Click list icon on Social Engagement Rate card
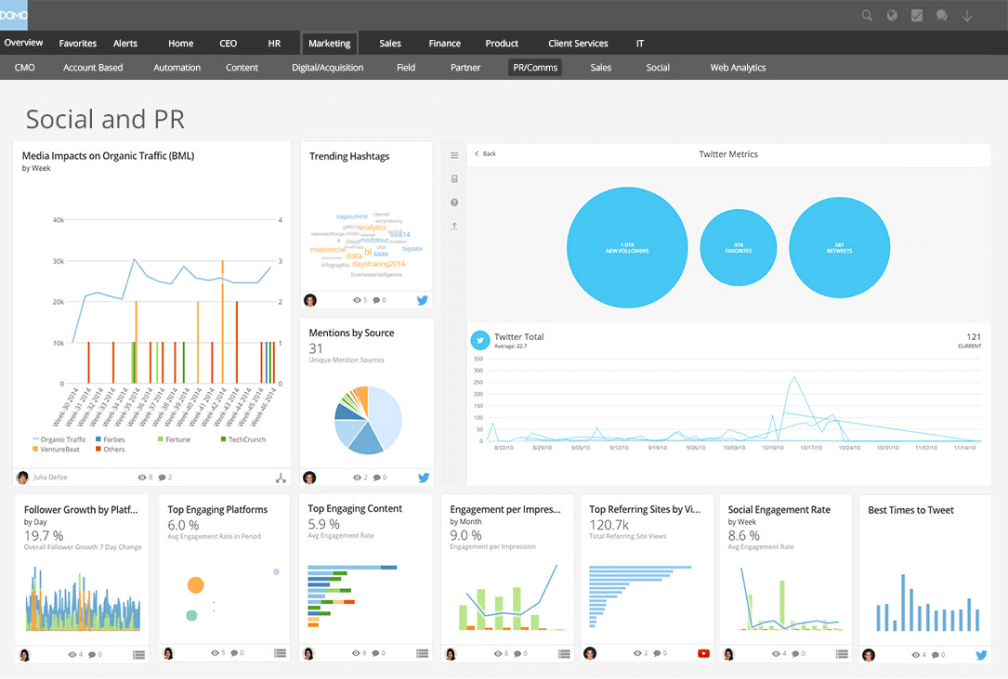Image resolution: width=1008 pixels, height=679 pixels. pyautogui.click(x=842, y=654)
